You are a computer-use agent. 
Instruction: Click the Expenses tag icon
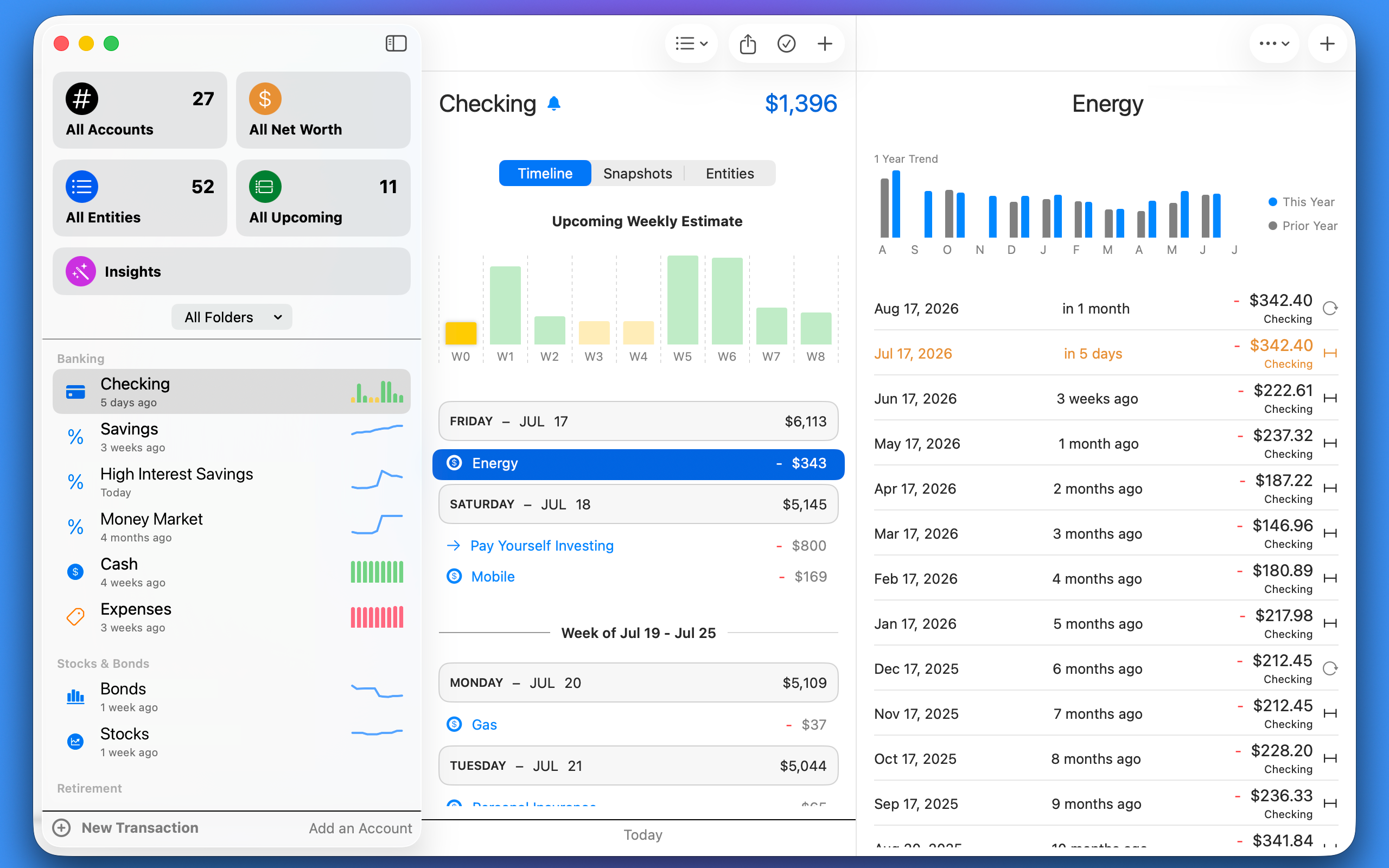pos(75,617)
